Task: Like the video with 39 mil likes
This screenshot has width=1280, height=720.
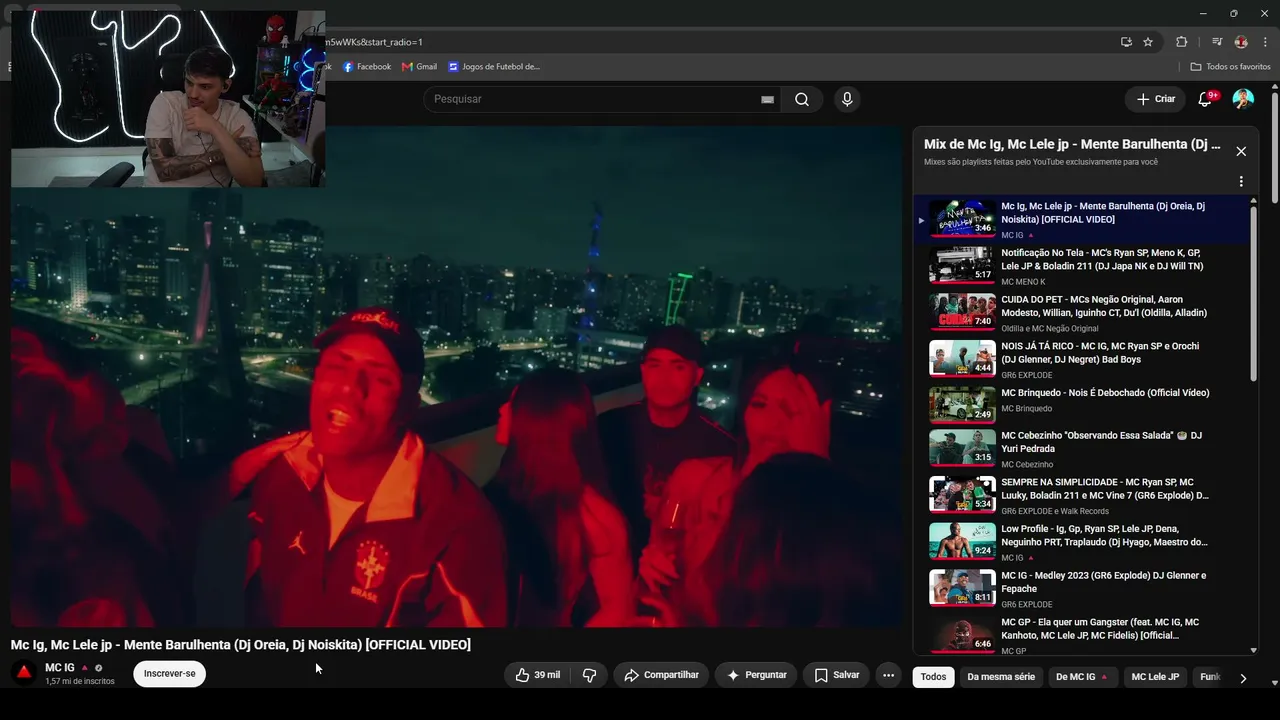Action: [x=537, y=675]
